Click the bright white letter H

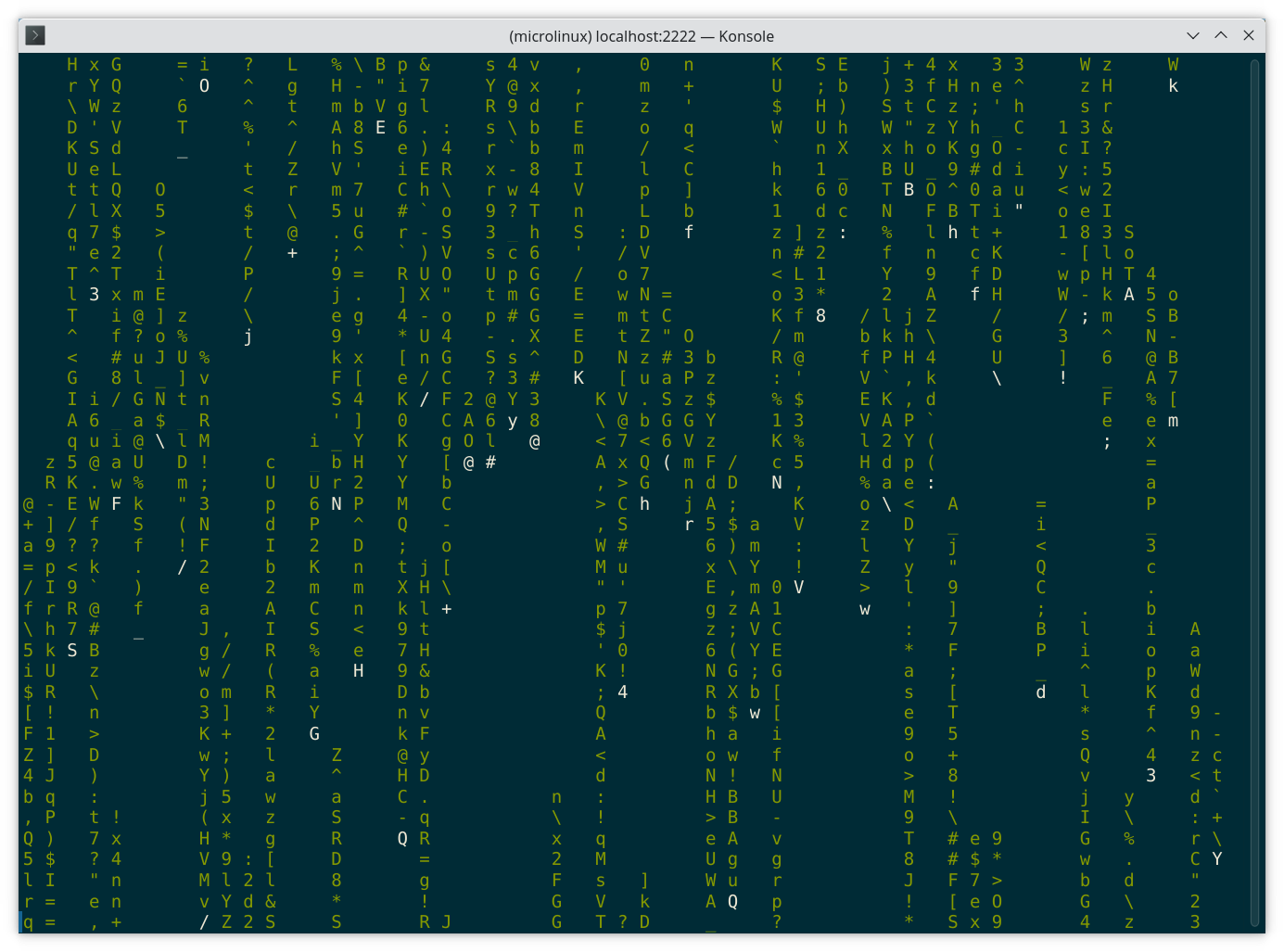point(357,670)
